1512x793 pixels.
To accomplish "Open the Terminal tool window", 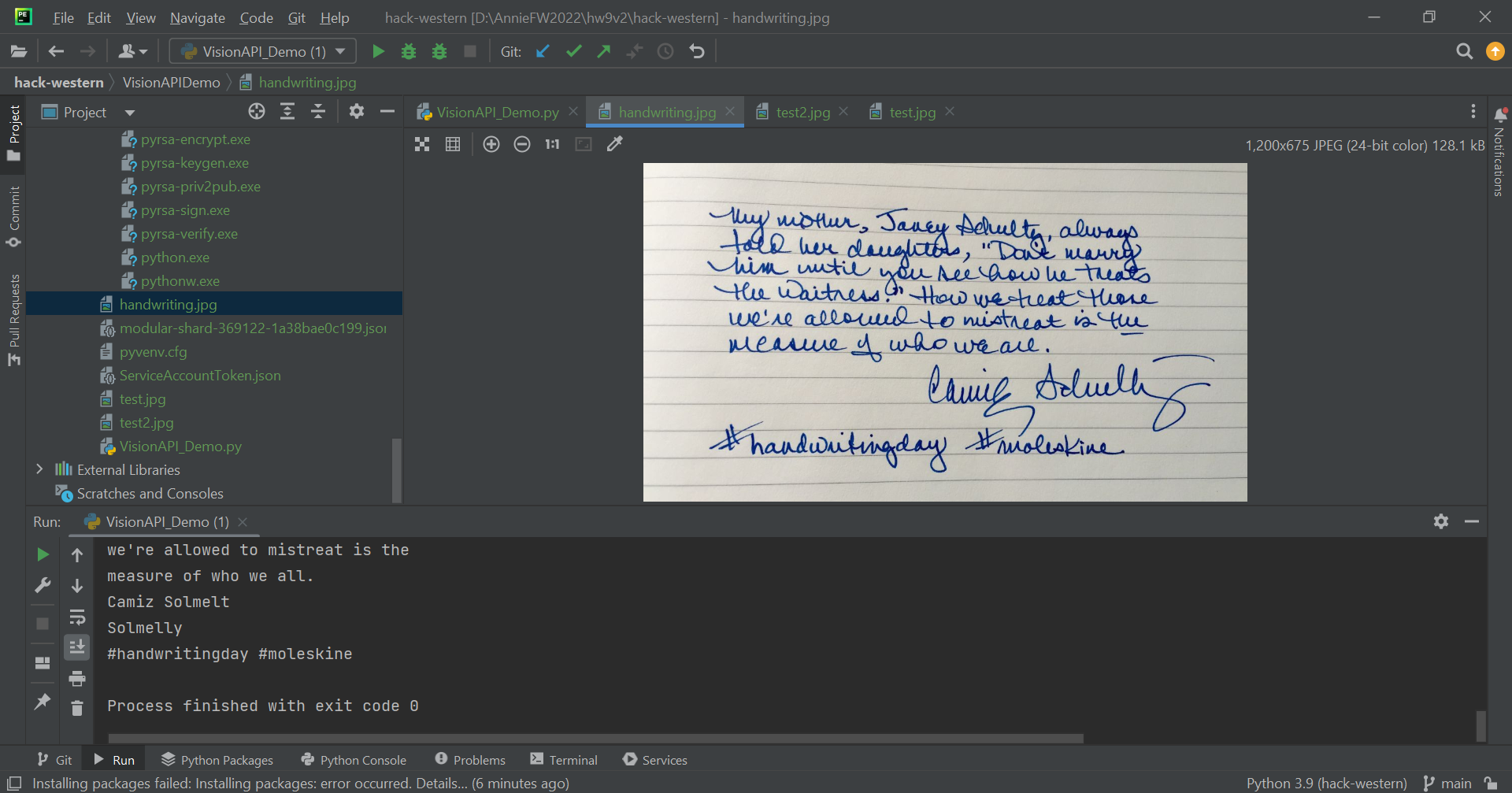I will pyautogui.click(x=564, y=759).
